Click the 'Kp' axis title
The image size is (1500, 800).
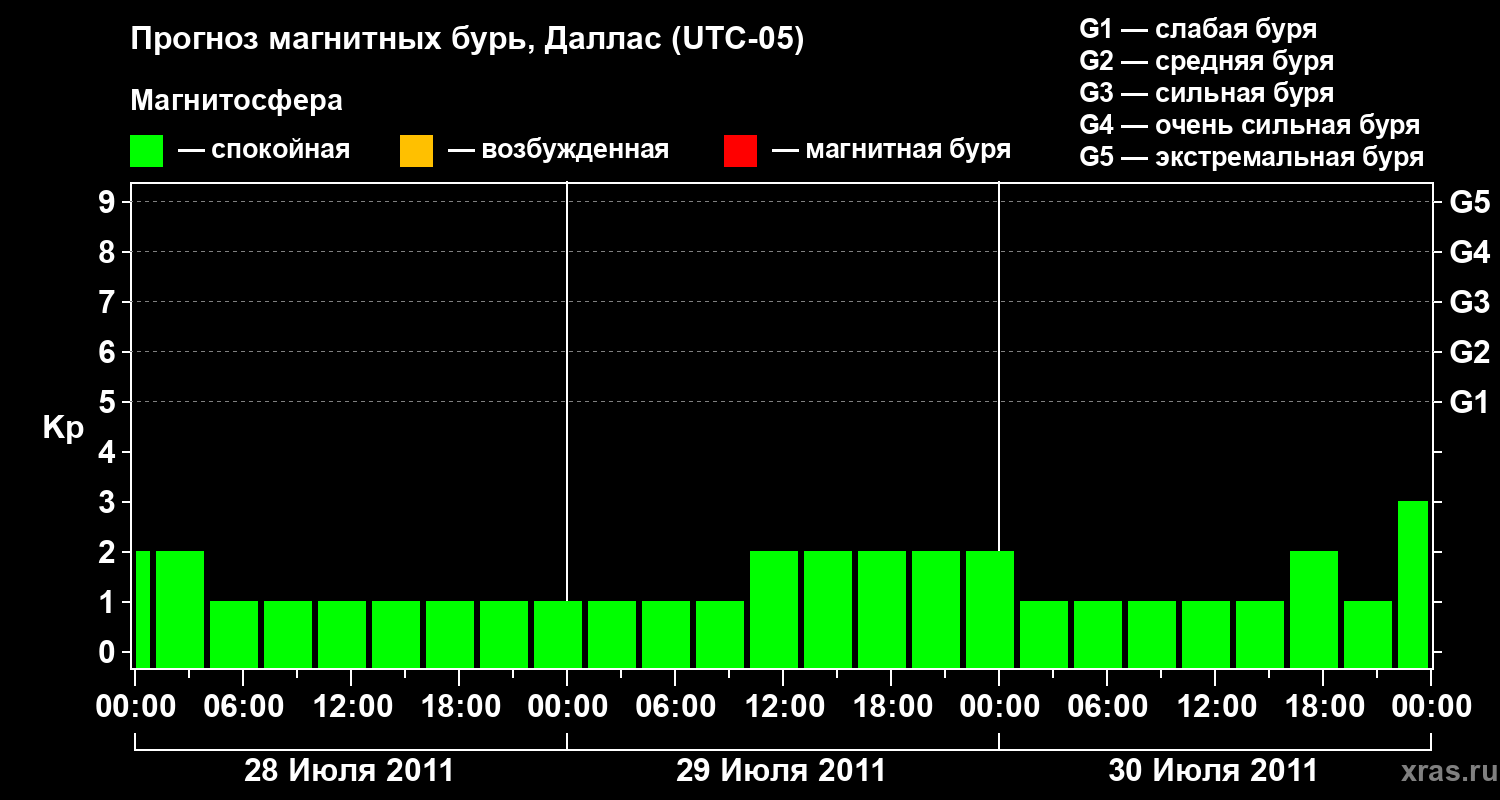click(63, 428)
